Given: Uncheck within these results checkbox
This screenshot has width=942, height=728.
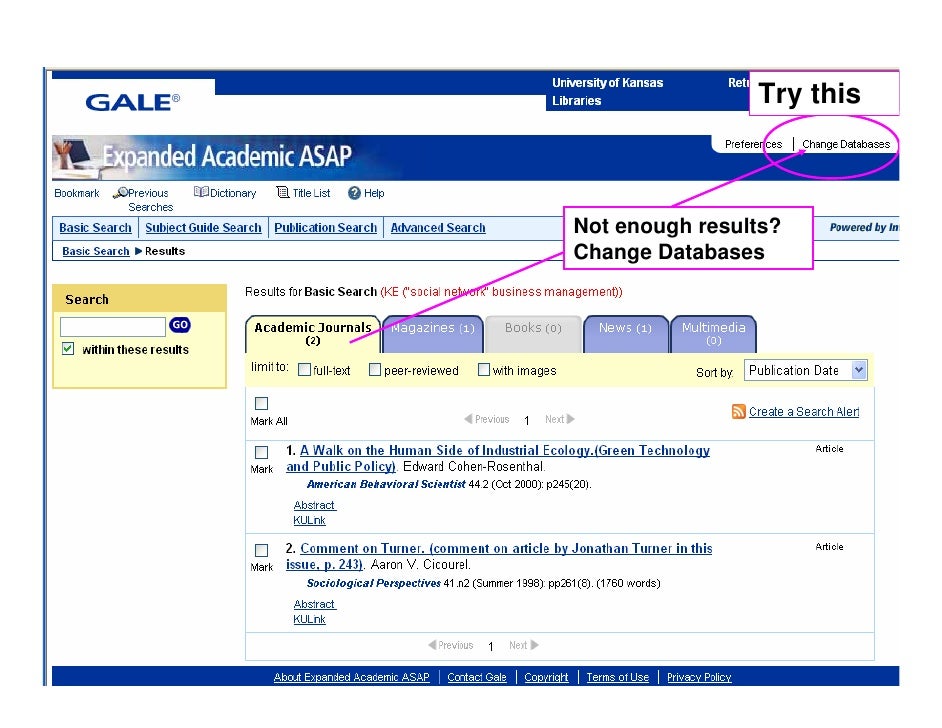Looking at the screenshot, I should coord(68,348).
